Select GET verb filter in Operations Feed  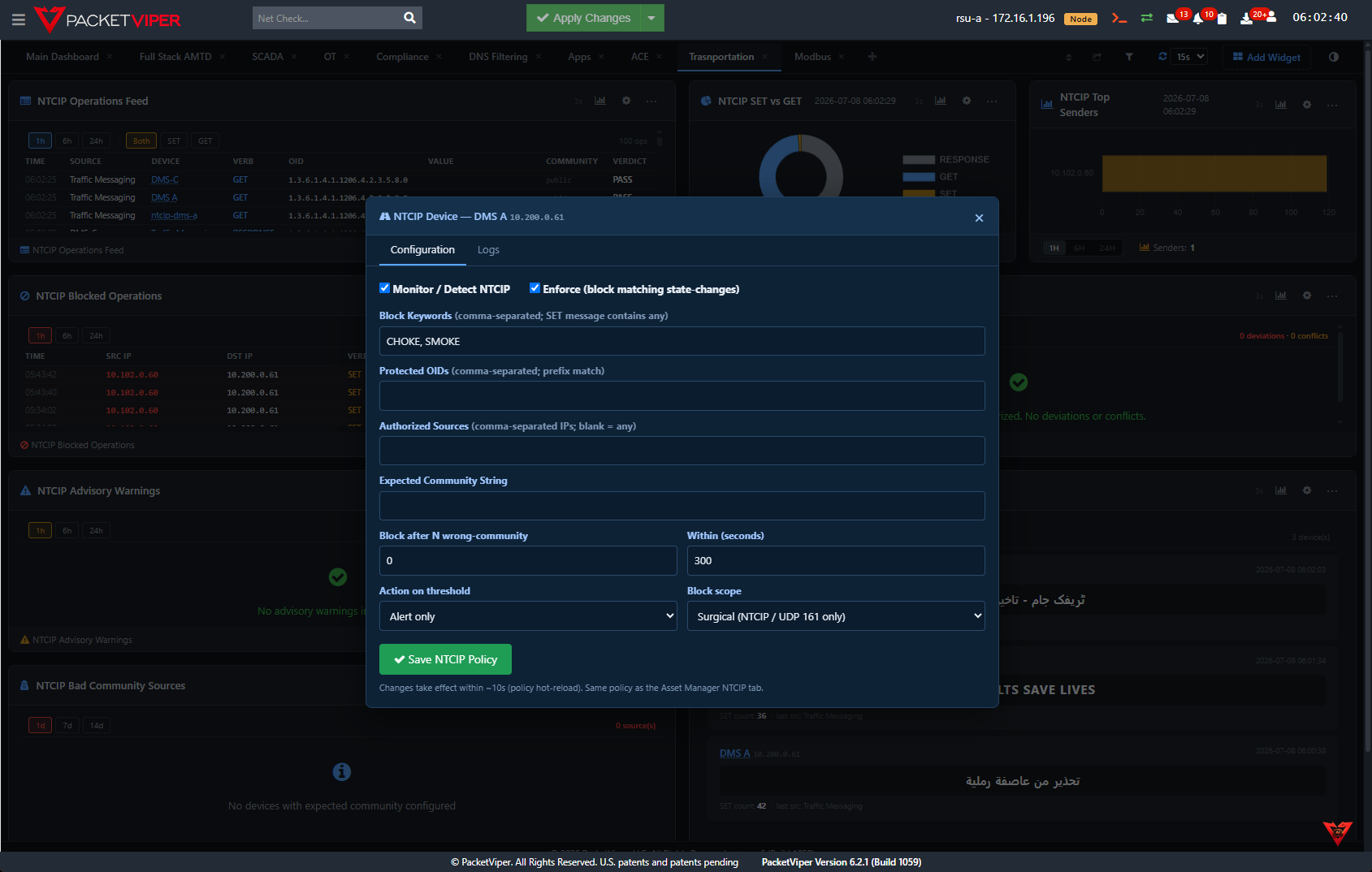(206, 140)
